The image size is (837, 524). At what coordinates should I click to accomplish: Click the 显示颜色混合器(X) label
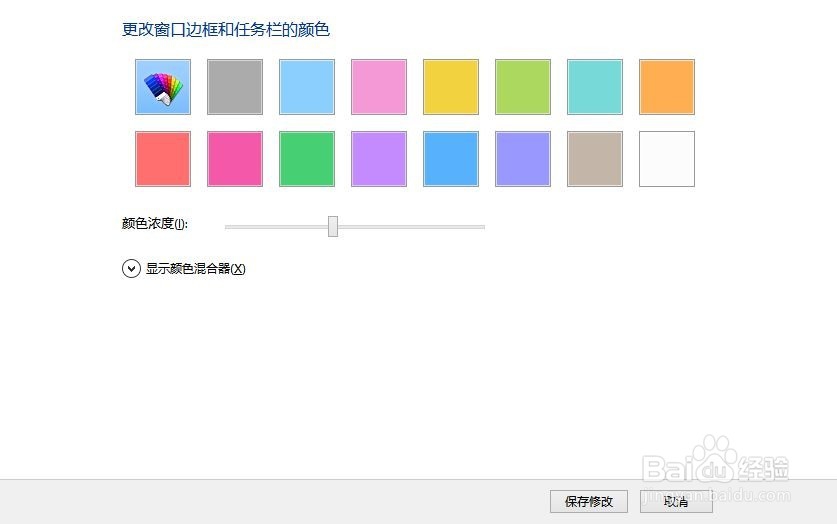point(195,268)
